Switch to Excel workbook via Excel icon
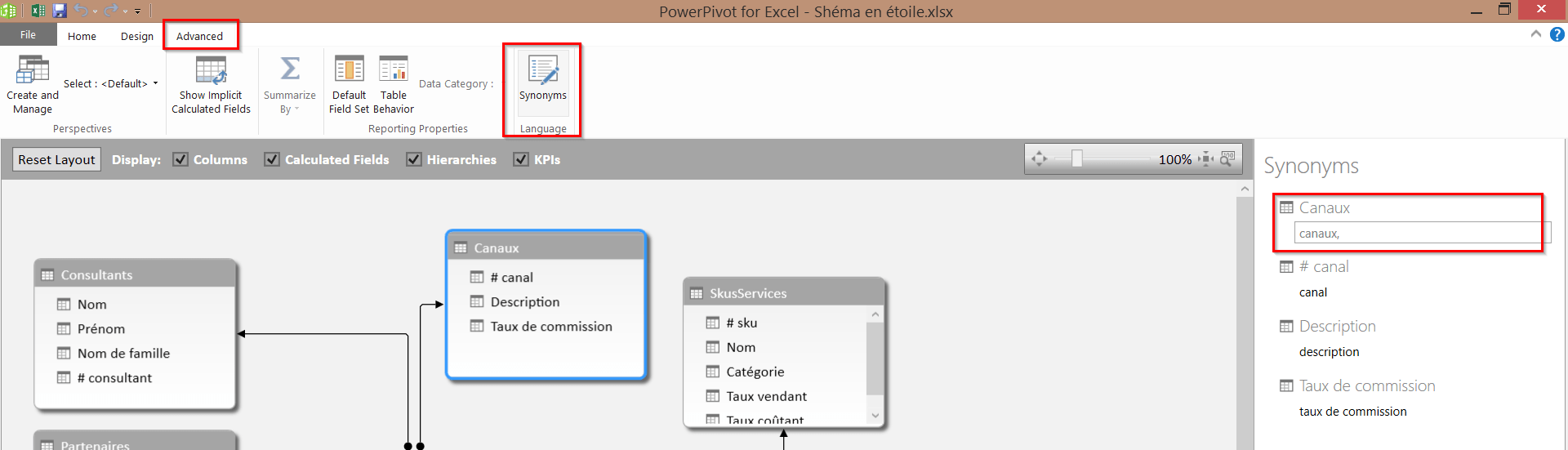1568x450 pixels. tap(38, 11)
